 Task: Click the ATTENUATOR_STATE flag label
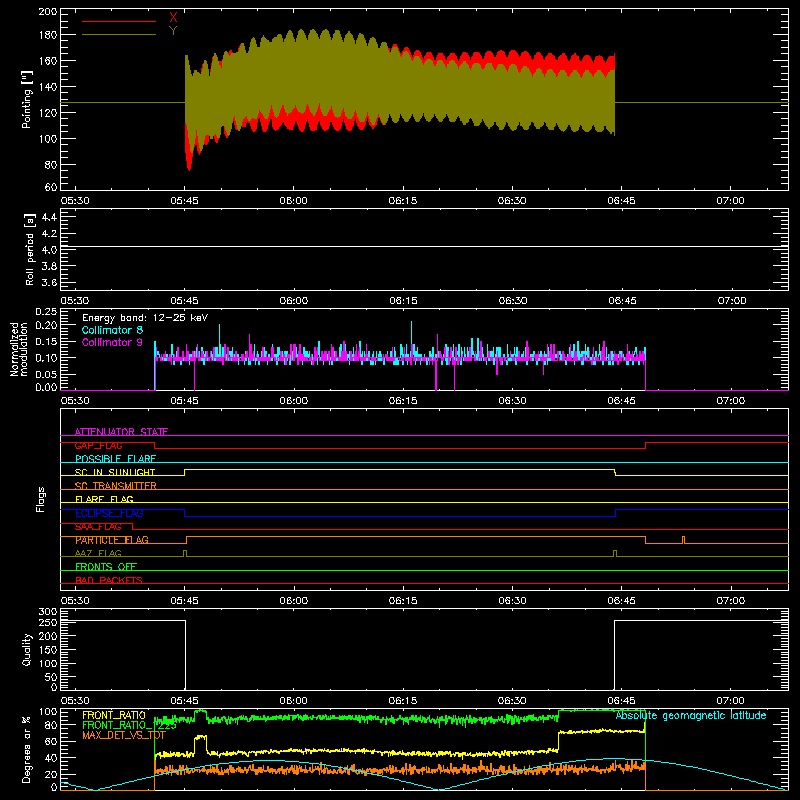[x=121, y=432]
